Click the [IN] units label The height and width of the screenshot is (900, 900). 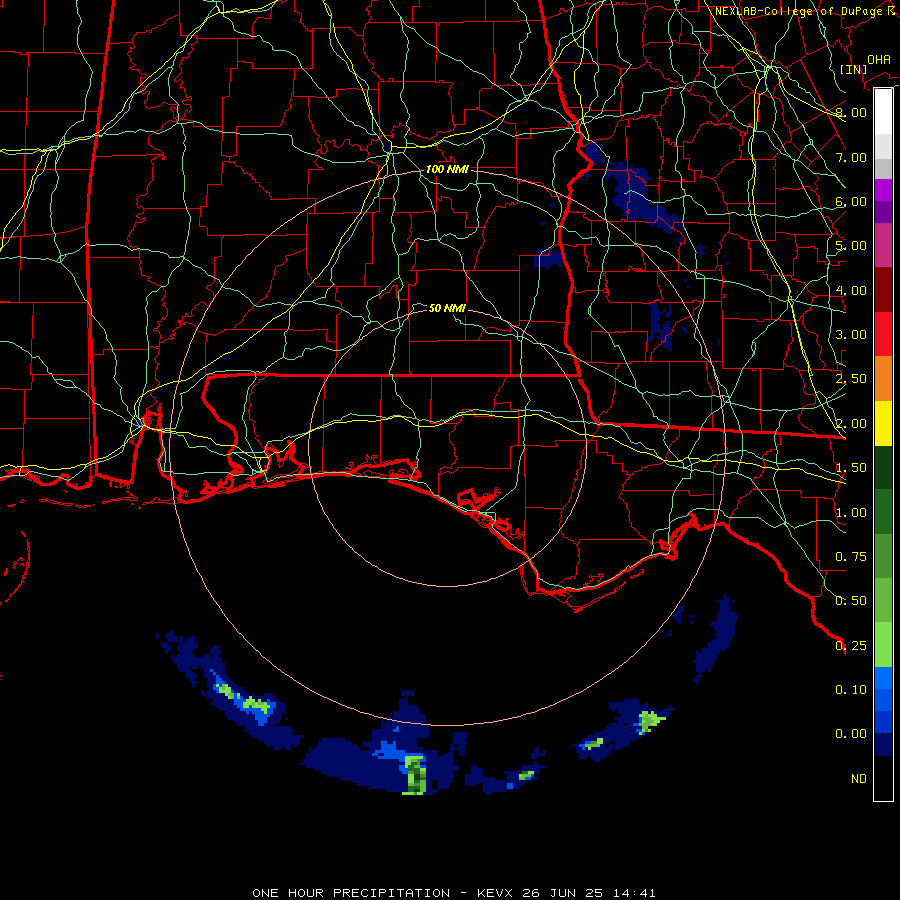click(x=854, y=69)
